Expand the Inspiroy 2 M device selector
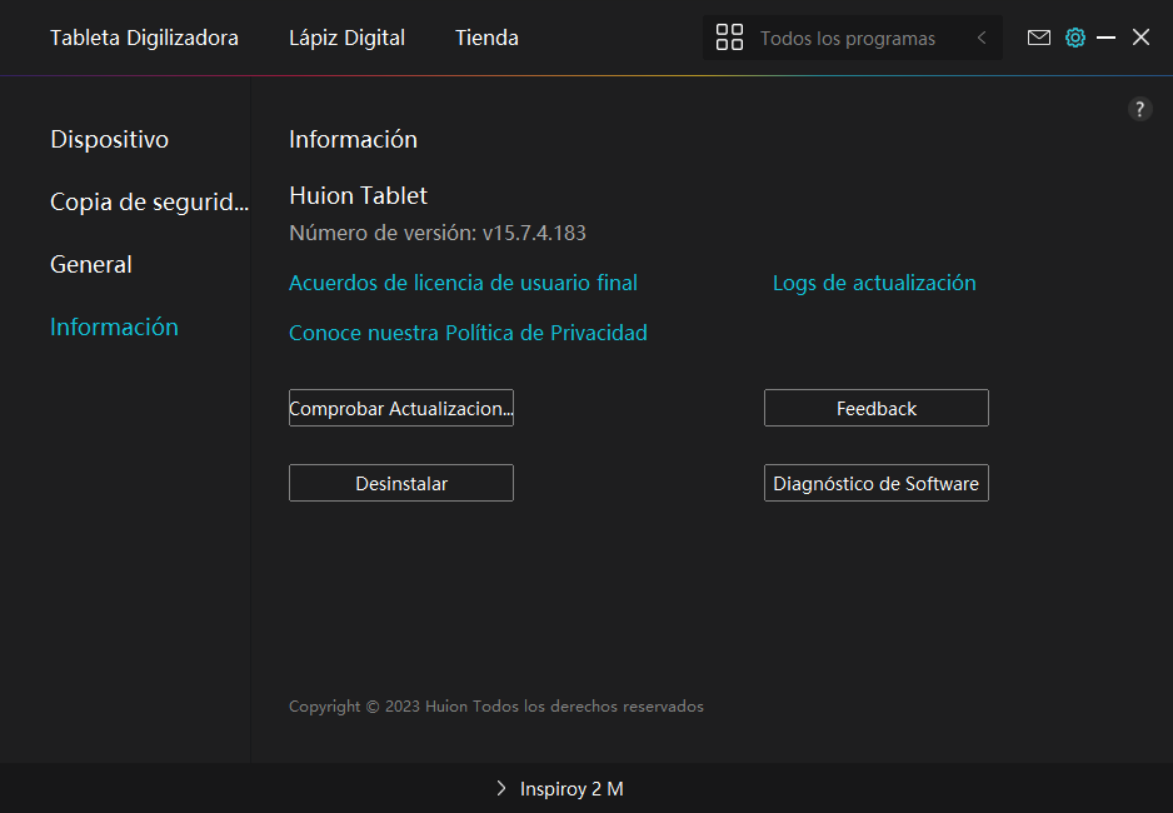Image resolution: width=1173 pixels, height=813 pixels. pos(560,789)
